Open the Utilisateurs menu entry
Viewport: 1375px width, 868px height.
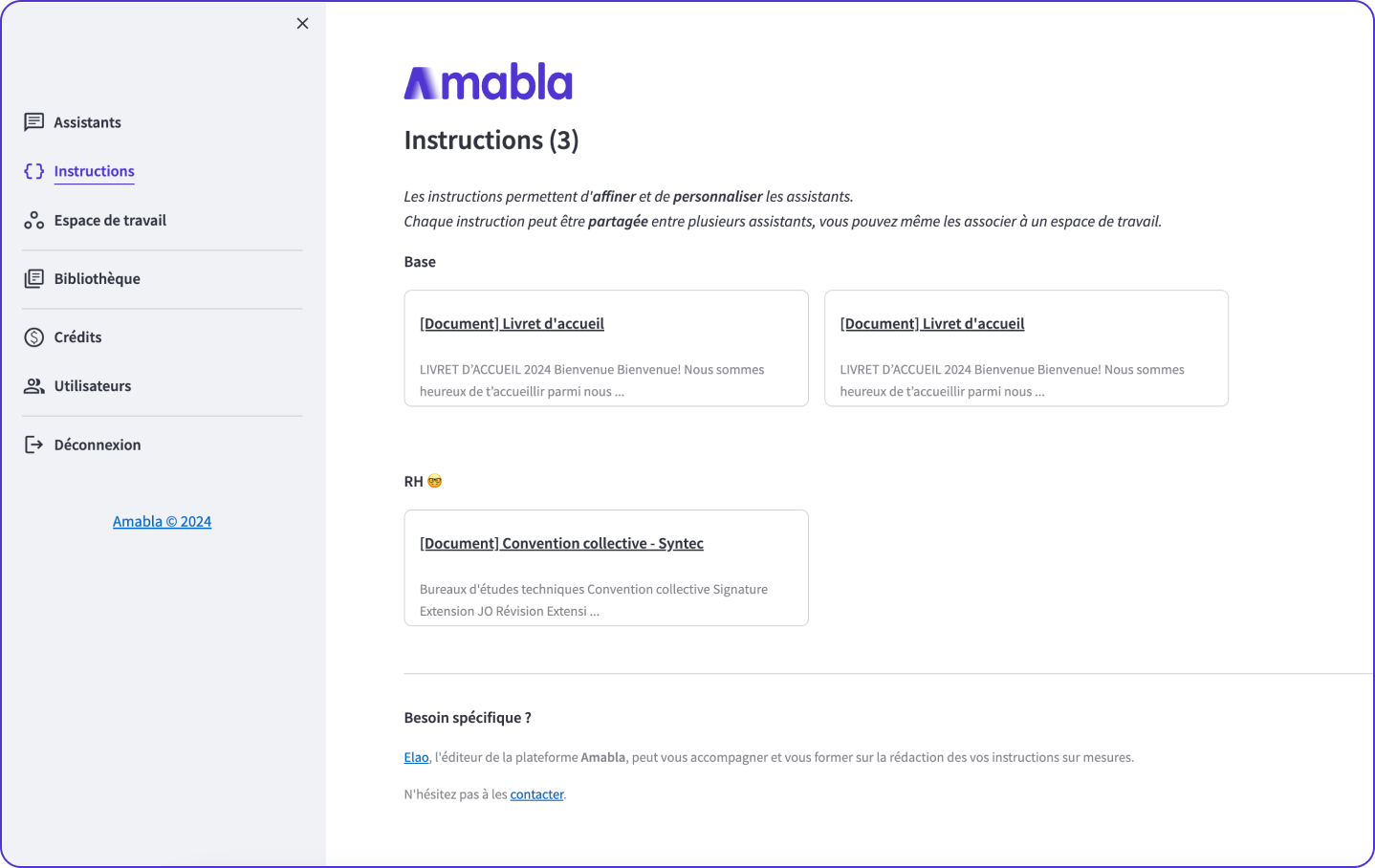tap(93, 386)
